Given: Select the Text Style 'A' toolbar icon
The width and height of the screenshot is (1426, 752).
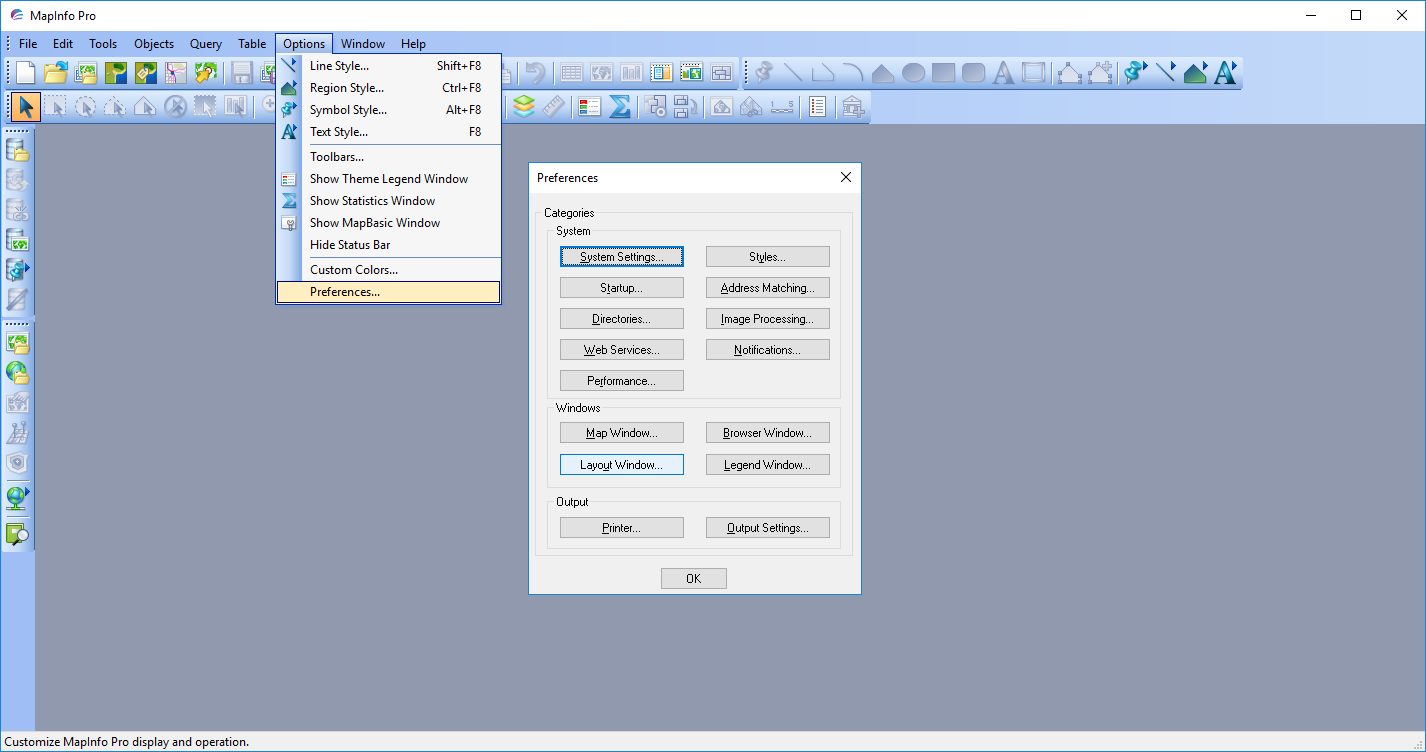Looking at the screenshot, I should point(1225,73).
